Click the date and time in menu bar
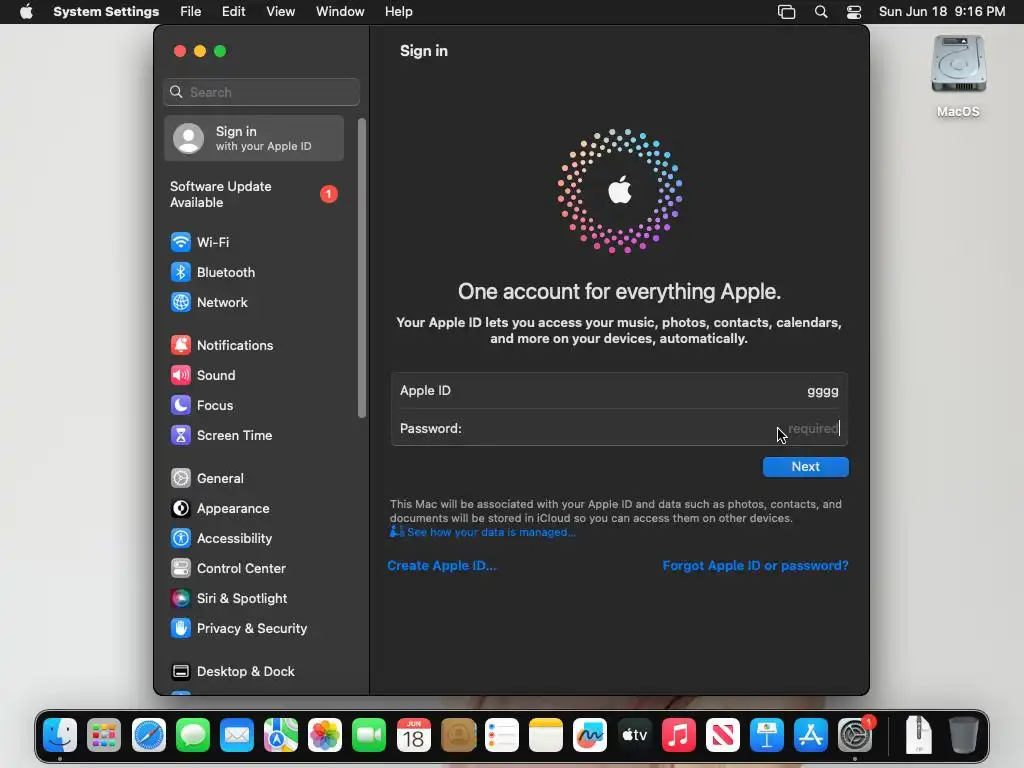The height and width of the screenshot is (768, 1024). tap(942, 12)
